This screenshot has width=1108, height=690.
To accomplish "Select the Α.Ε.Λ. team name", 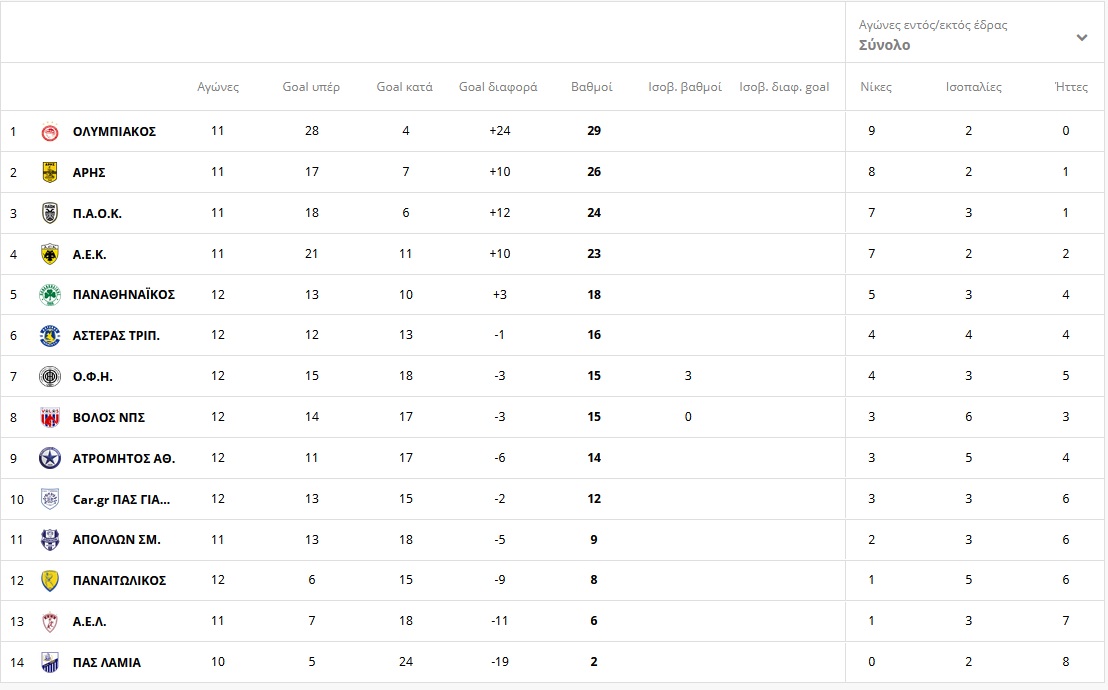I will 89,621.
